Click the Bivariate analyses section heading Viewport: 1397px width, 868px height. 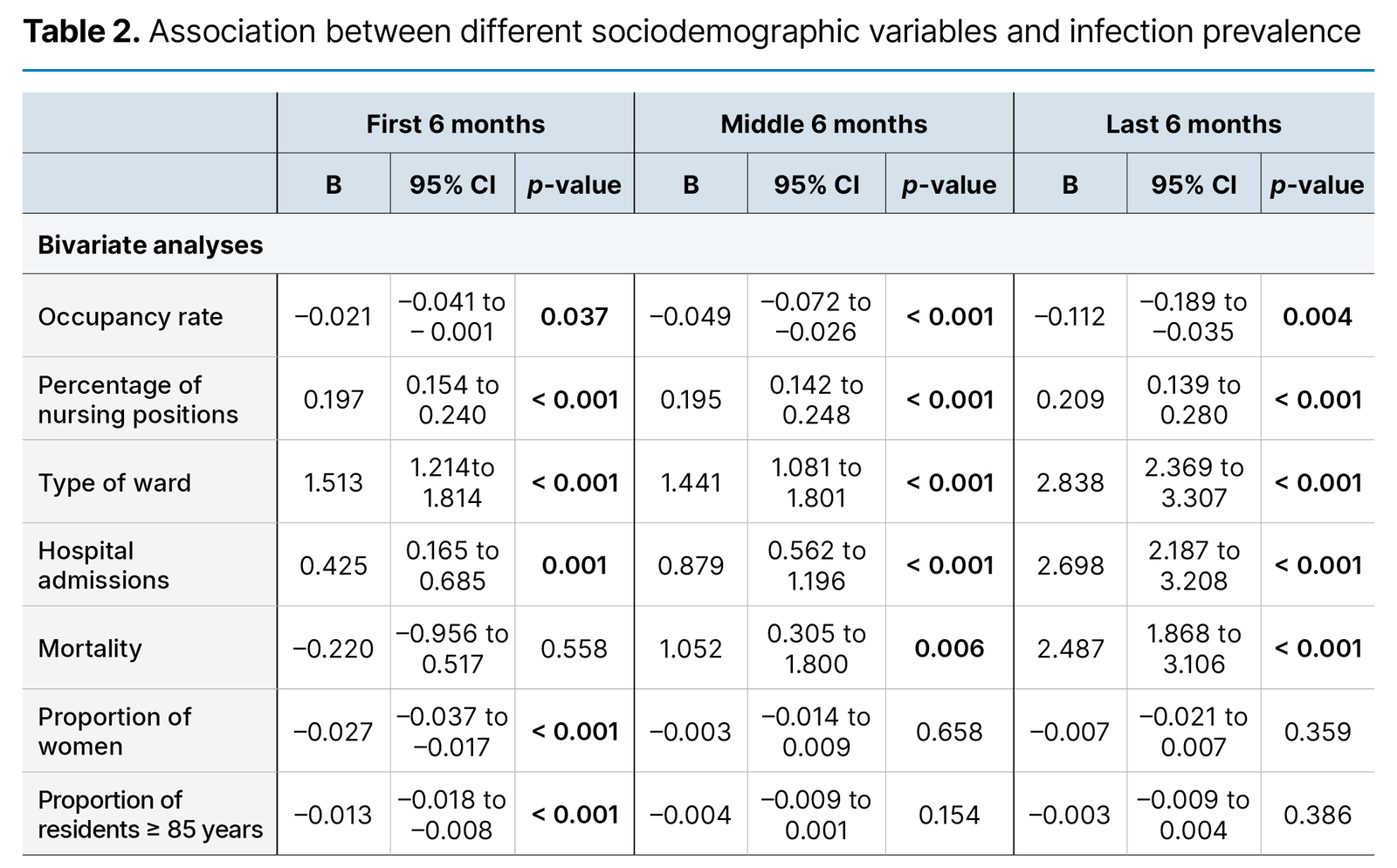click(150, 245)
